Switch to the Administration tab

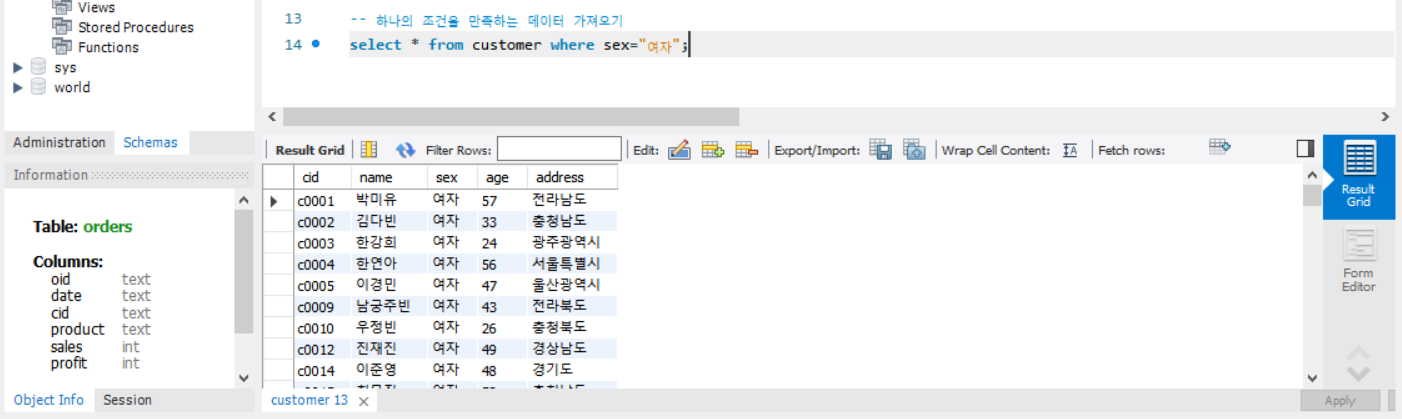point(59,142)
